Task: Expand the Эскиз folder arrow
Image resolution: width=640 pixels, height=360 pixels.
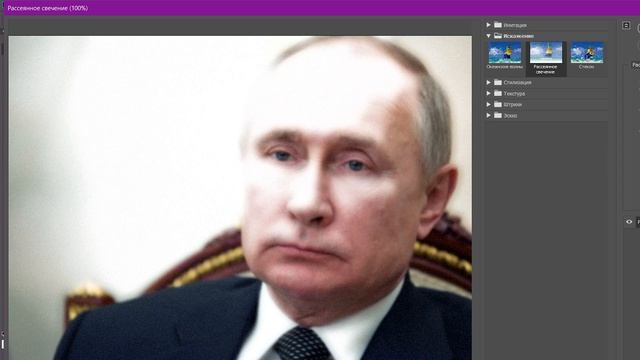Action: click(488, 116)
